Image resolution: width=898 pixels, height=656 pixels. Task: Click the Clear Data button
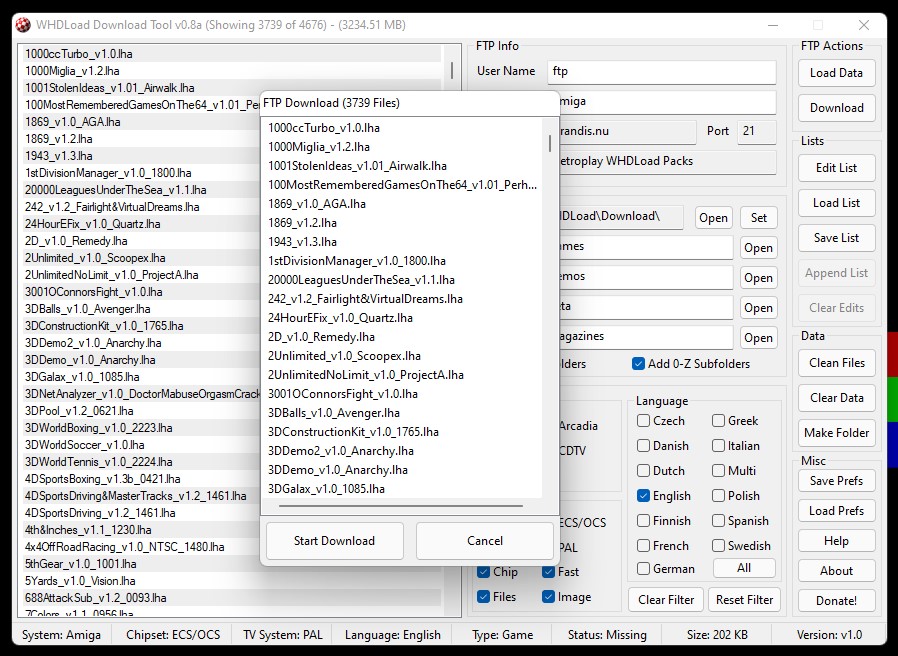(836, 398)
